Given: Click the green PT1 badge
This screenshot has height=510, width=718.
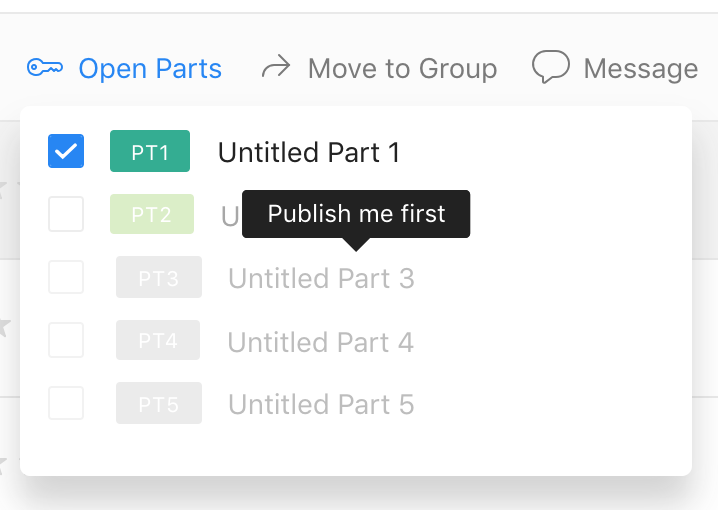Looking at the screenshot, I should (x=150, y=151).
